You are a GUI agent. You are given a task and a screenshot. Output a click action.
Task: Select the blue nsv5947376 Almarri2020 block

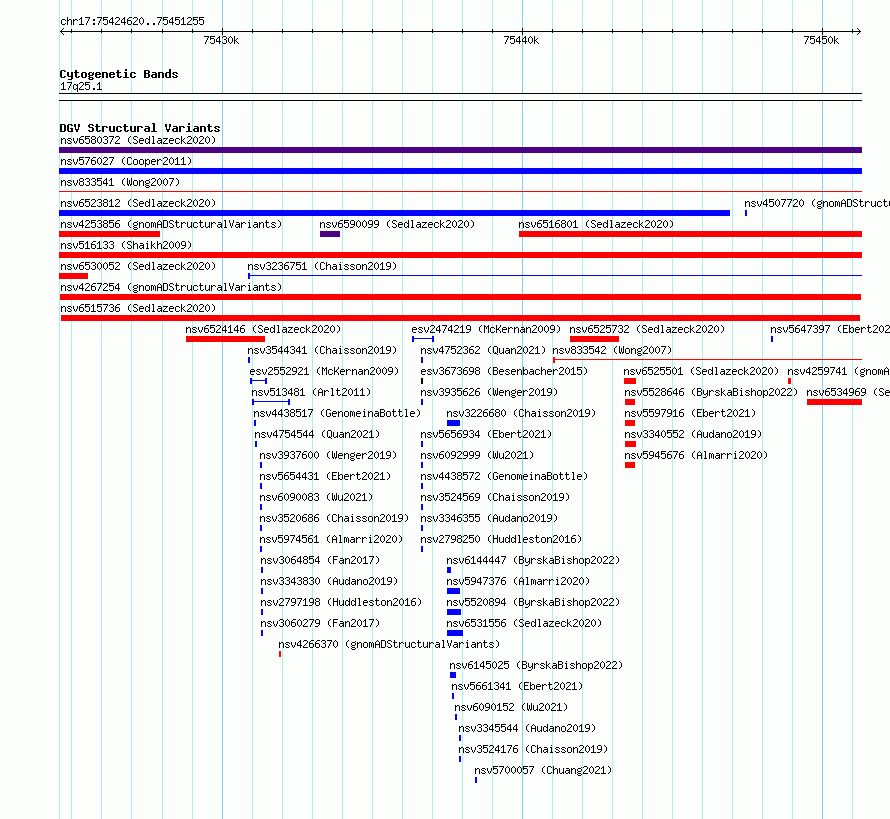(453, 591)
